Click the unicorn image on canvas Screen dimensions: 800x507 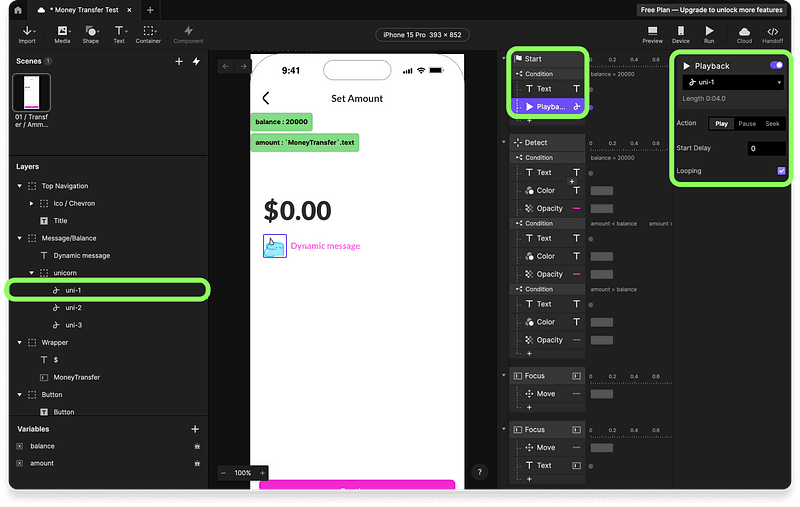(x=275, y=246)
